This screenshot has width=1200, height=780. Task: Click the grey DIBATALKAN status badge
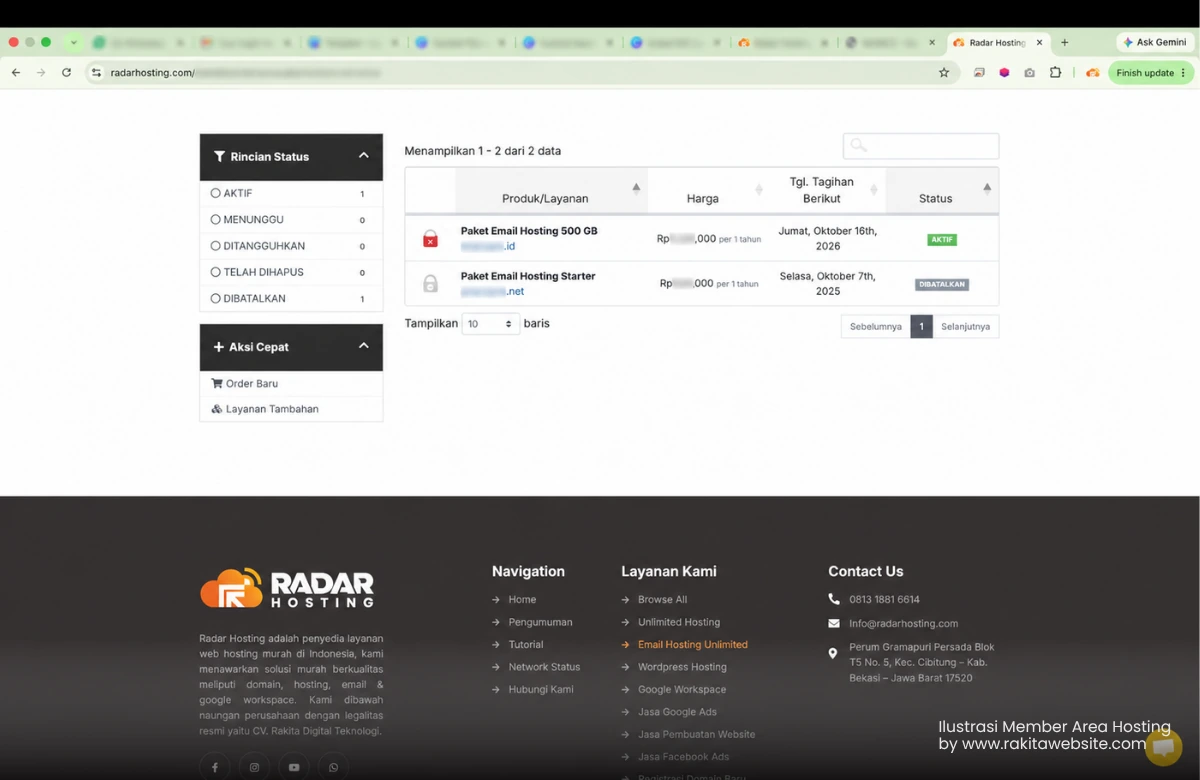(x=942, y=284)
